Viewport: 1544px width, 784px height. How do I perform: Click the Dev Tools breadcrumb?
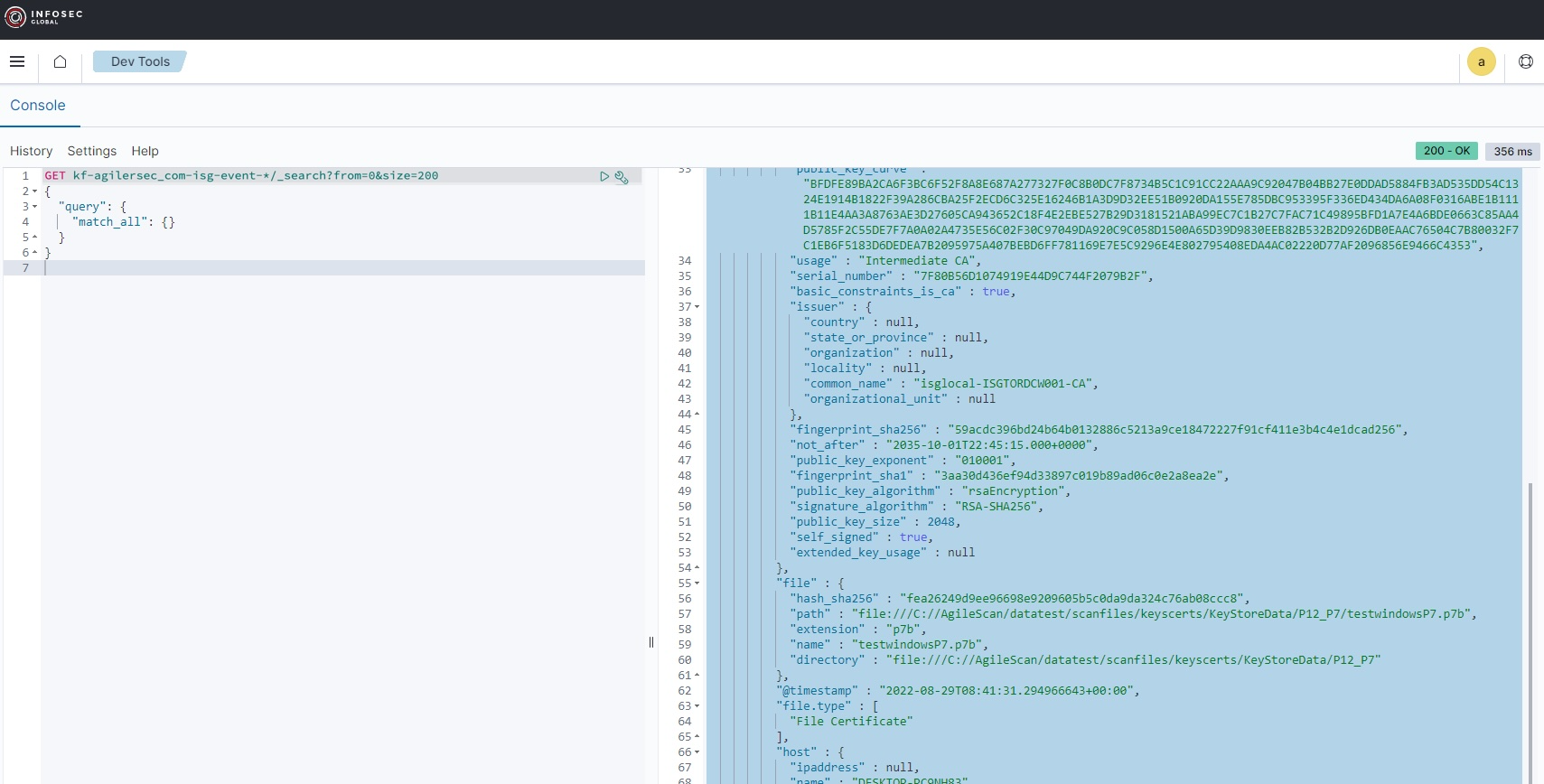click(x=140, y=61)
